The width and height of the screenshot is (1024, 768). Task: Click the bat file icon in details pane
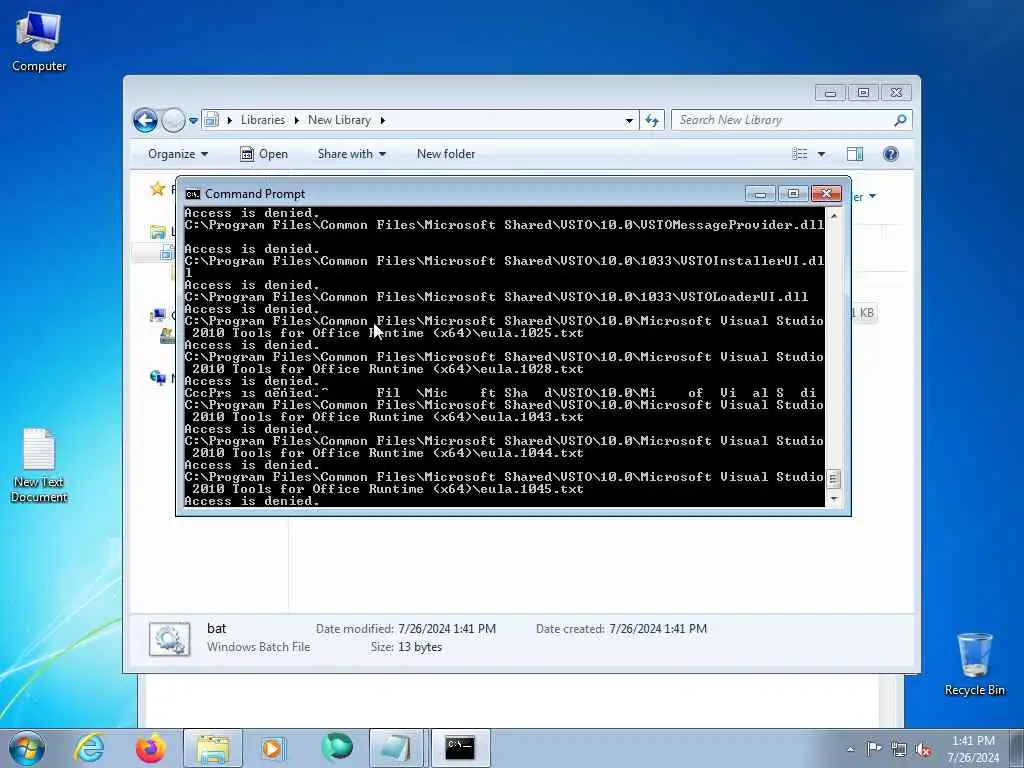click(x=170, y=639)
